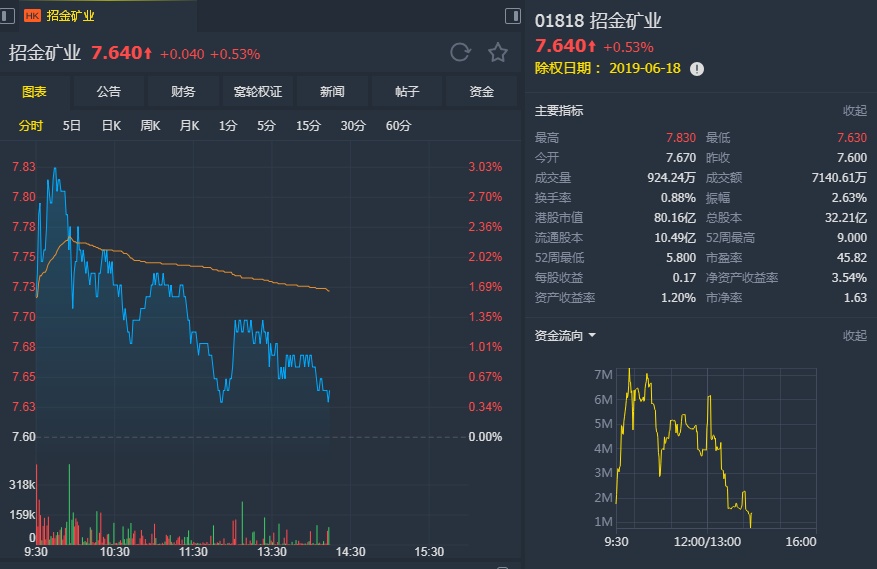Collapse the 资金流向 section with 收起
The width and height of the screenshot is (877, 569).
pyautogui.click(x=854, y=336)
